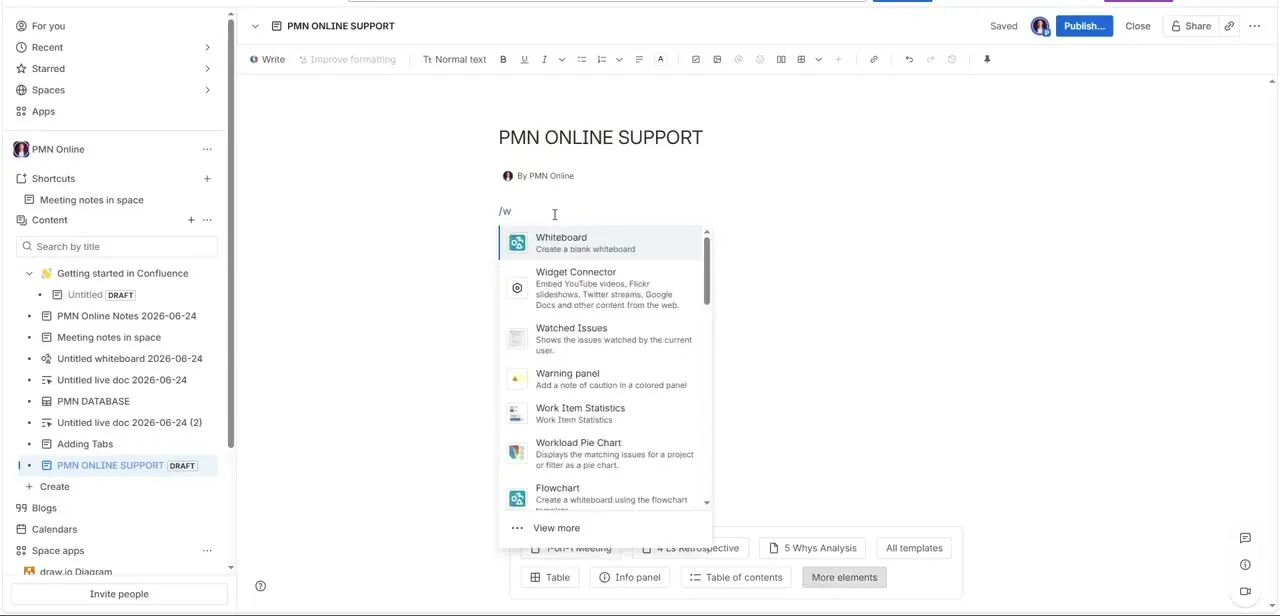
Task: Expand the Recent submenu arrow
Action: [x=207, y=47]
